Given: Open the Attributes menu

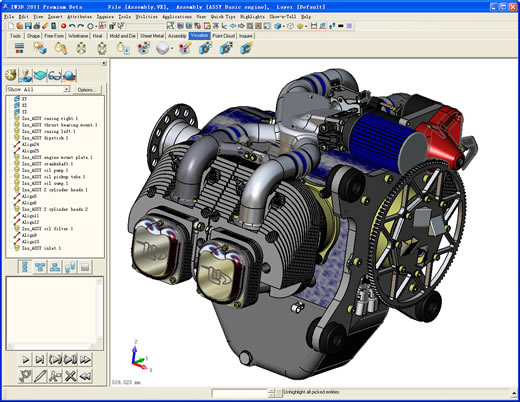Looking at the screenshot, I should click(79, 16).
